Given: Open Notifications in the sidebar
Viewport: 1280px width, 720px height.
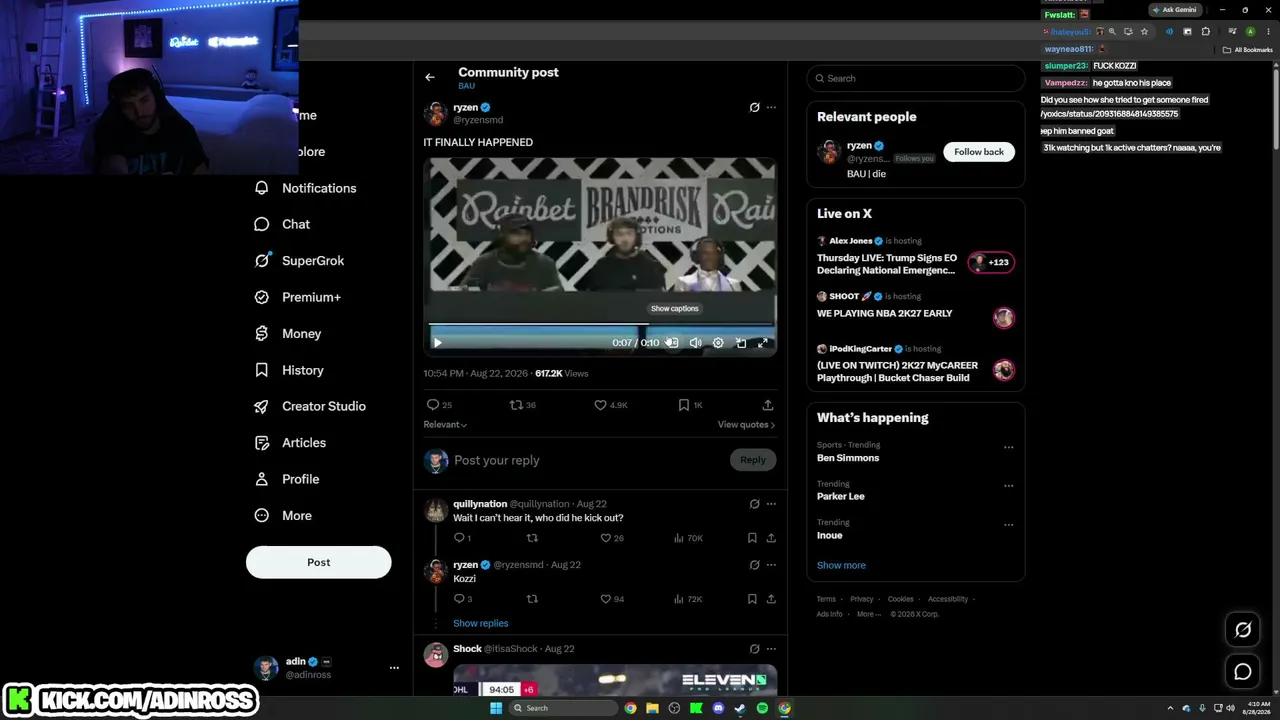Looking at the screenshot, I should [305, 188].
